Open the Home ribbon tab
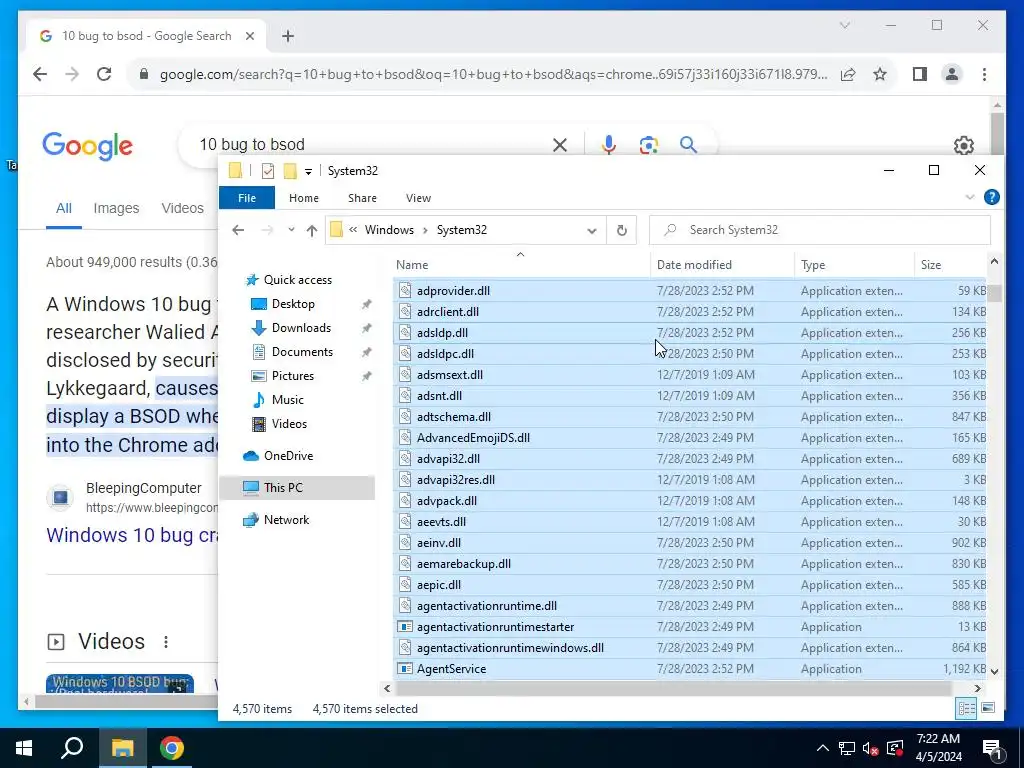The width and height of the screenshot is (1024, 768). pyautogui.click(x=304, y=198)
